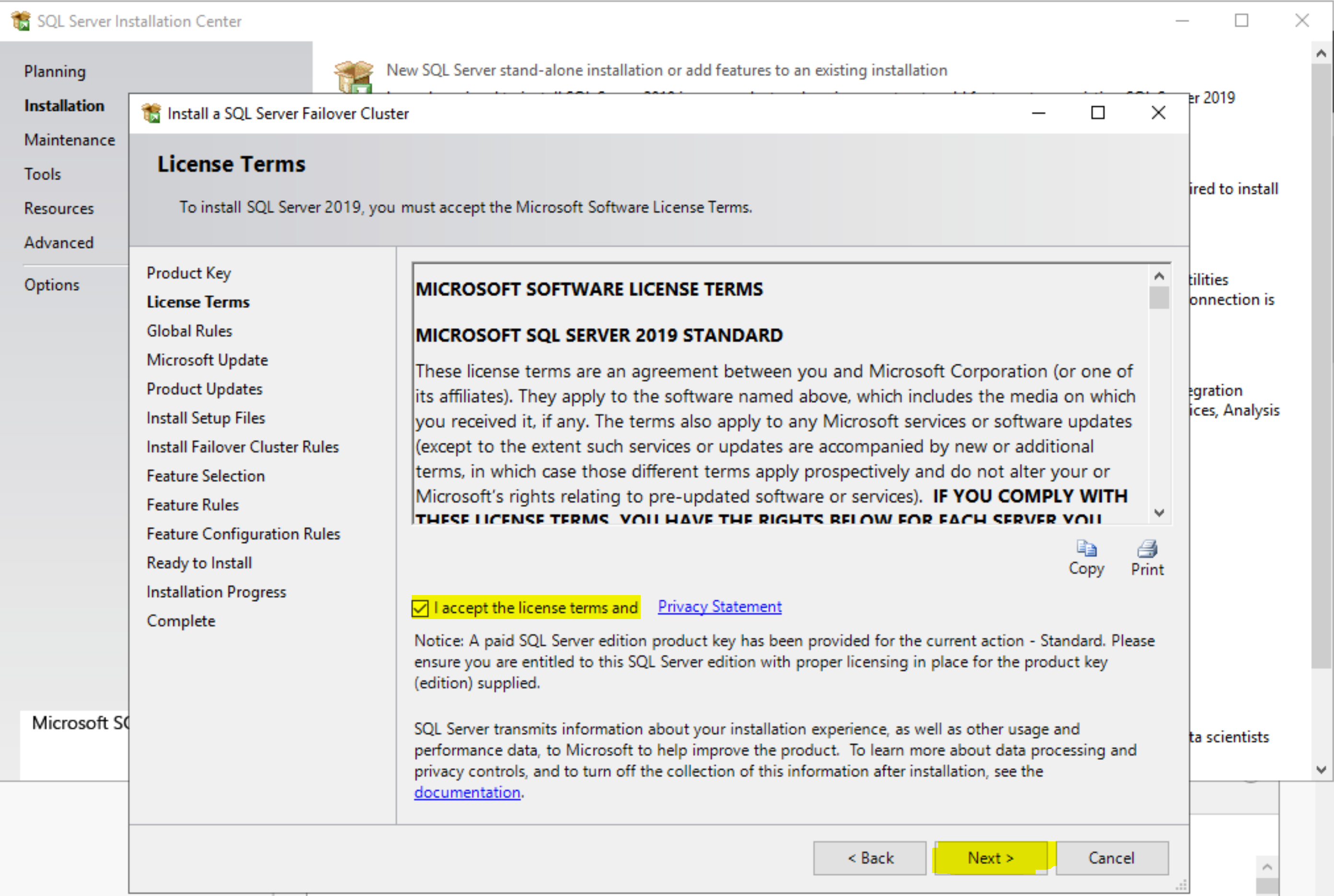
Task: Click the Failover Cluster dialog title icon
Action: [x=151, y=113]
